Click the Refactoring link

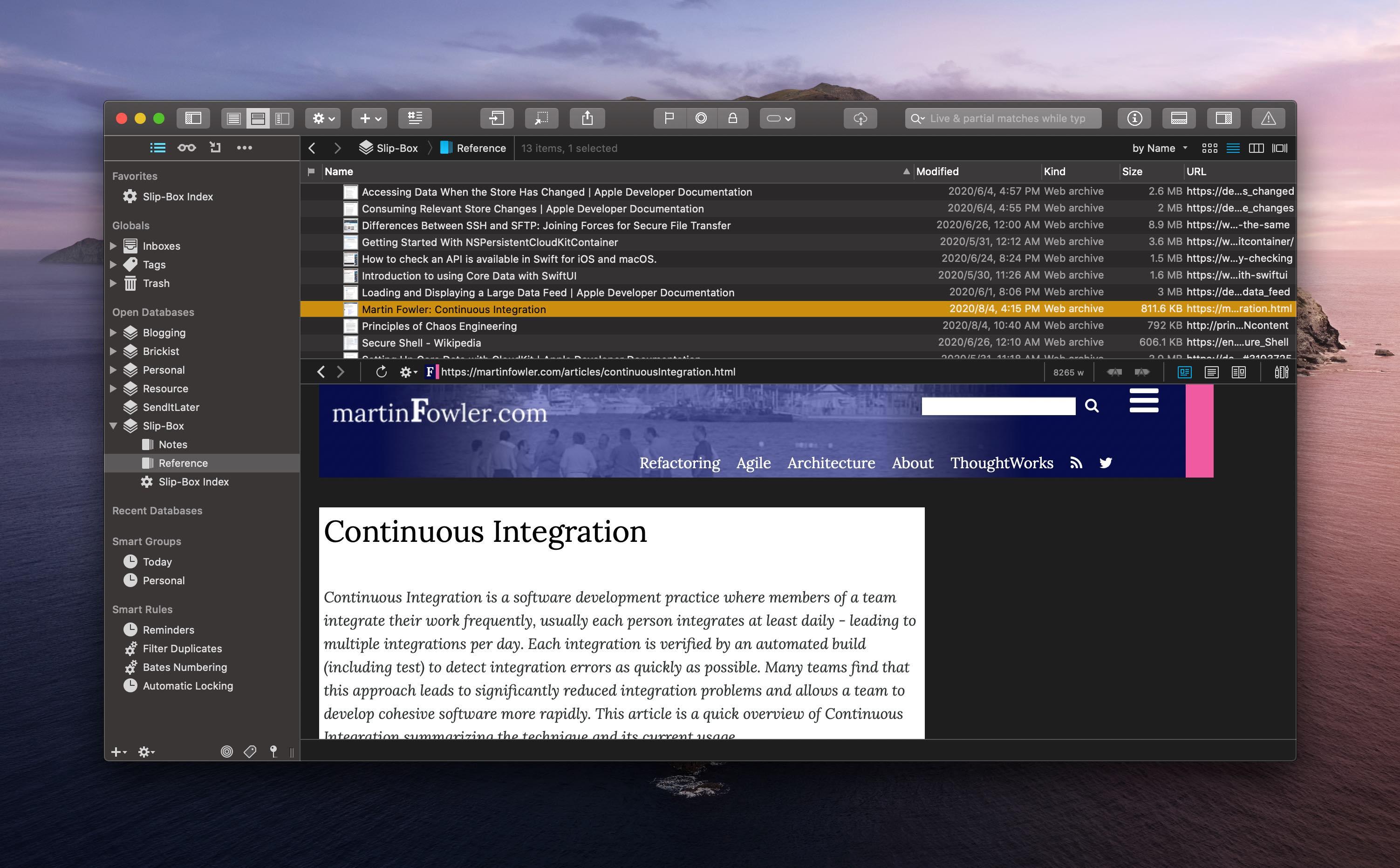(679, 463)
